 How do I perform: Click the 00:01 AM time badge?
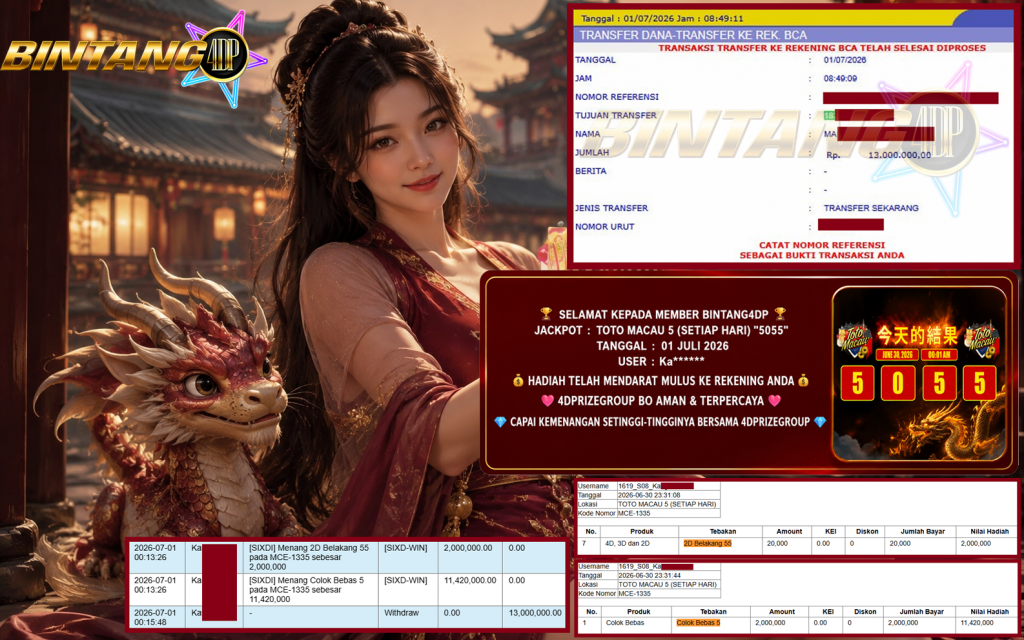(939, 355)
